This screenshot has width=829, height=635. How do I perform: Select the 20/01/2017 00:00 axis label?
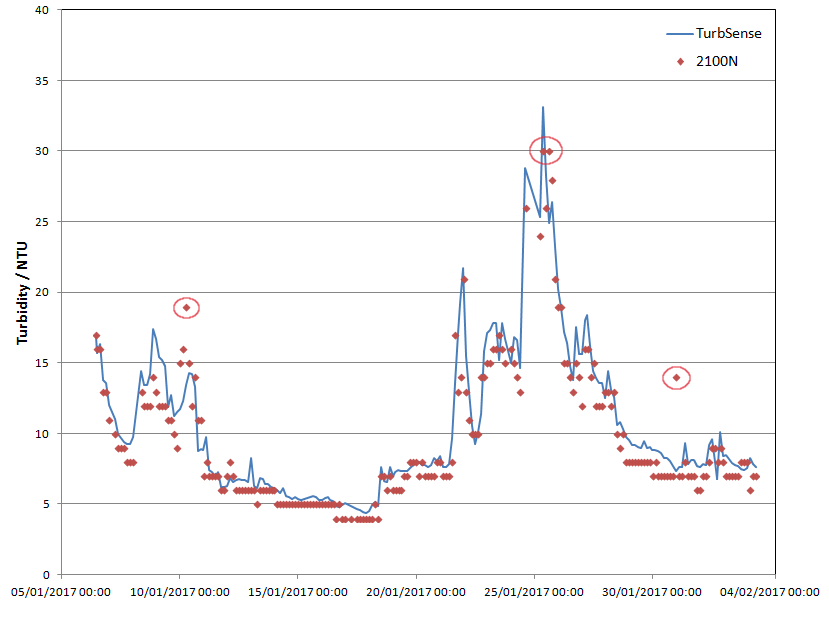click(x=416, y=592)
